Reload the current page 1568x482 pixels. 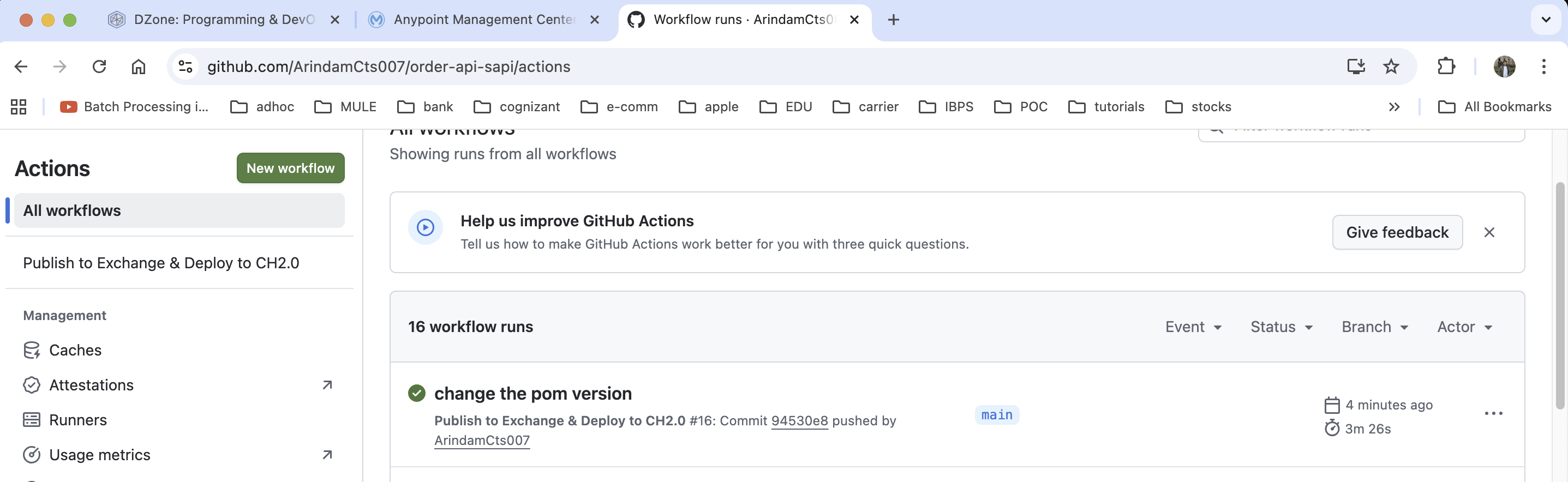click(x=99, y=67)
